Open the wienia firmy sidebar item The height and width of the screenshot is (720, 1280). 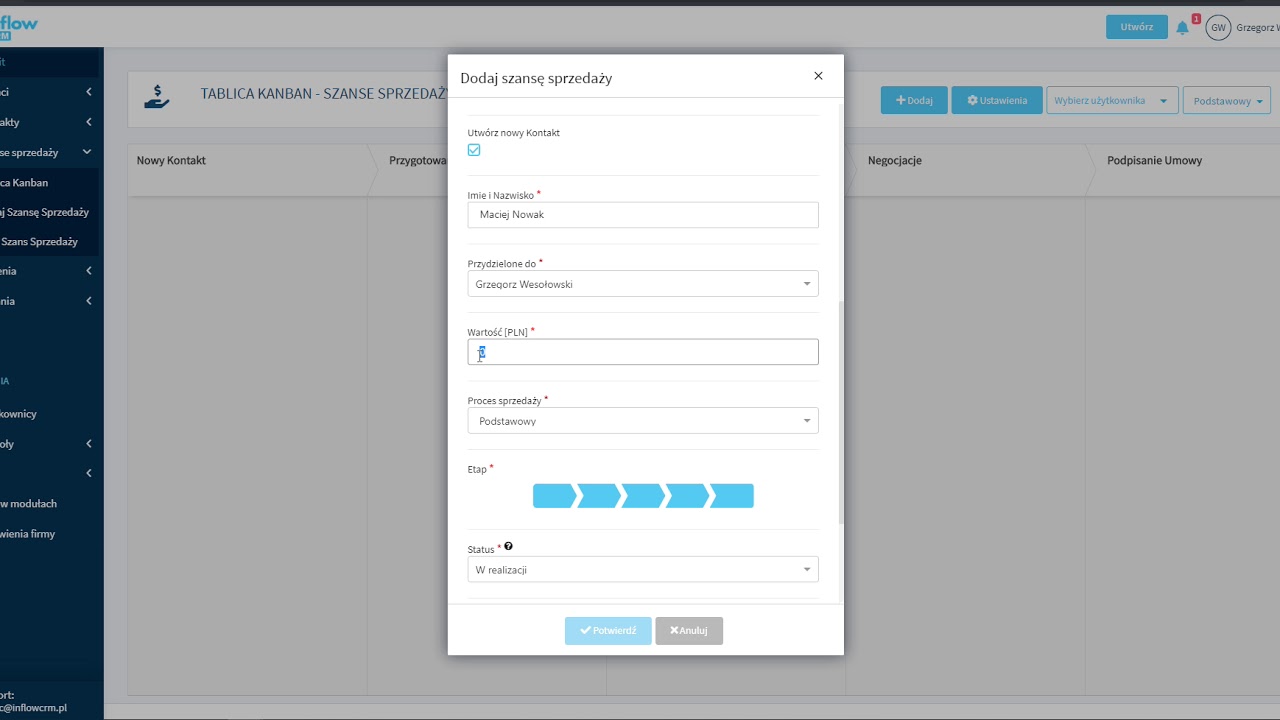(x=28, y=534)
